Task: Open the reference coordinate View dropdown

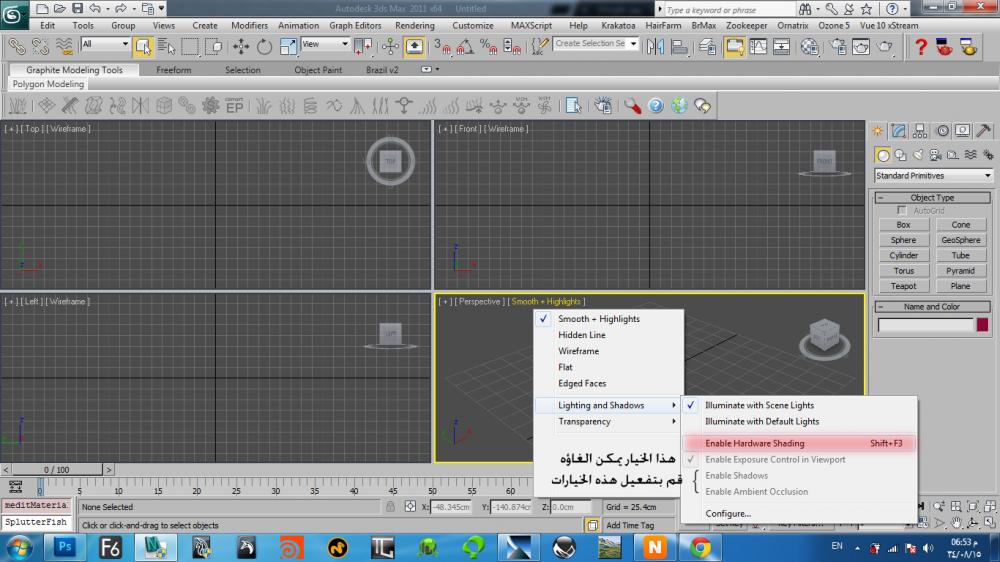Action: coord(325,44)
